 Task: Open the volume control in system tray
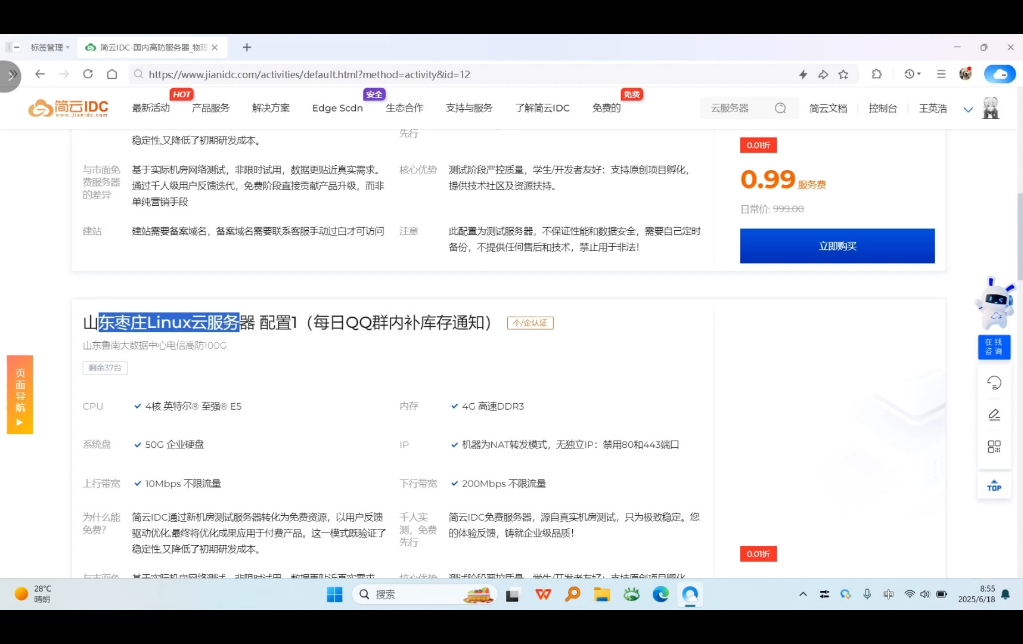pos(925,594)
